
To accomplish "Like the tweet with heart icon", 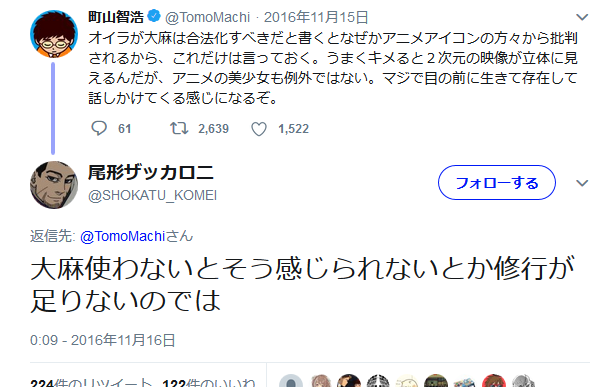I will (x=259, y=129).
